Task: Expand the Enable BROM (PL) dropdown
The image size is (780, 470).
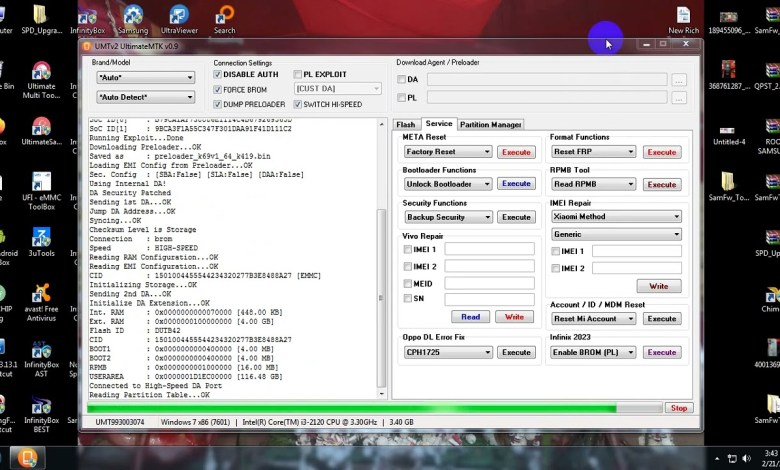Action: [594, 352]
